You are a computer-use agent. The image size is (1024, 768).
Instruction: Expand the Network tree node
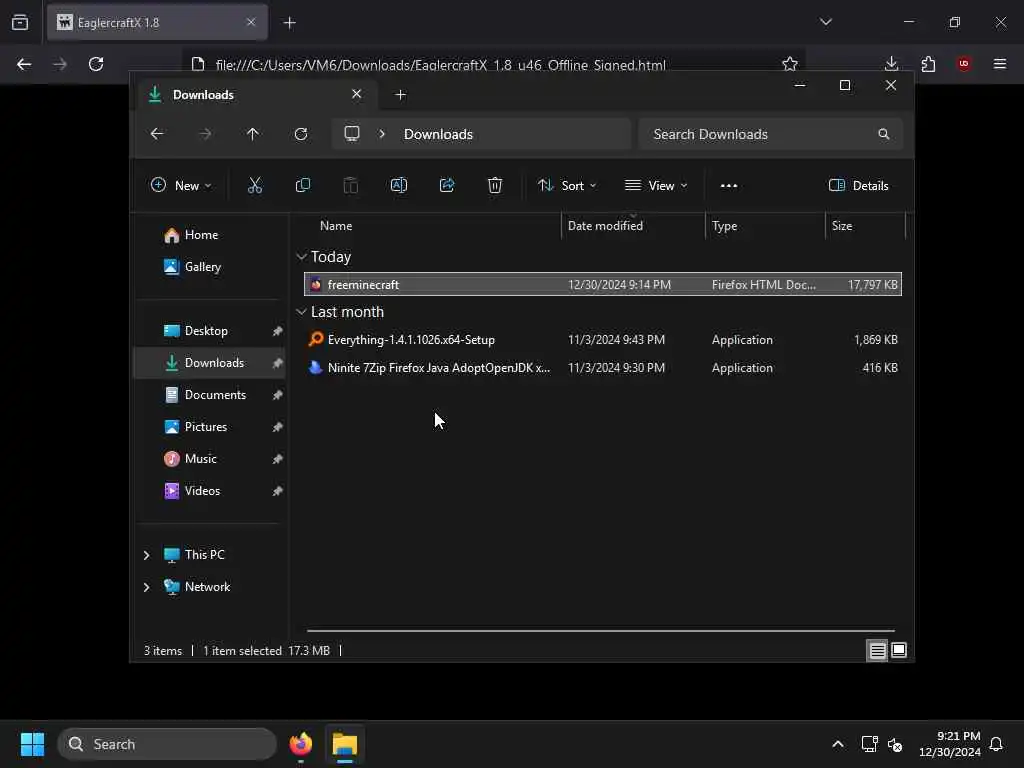click(x=146, y=587)
